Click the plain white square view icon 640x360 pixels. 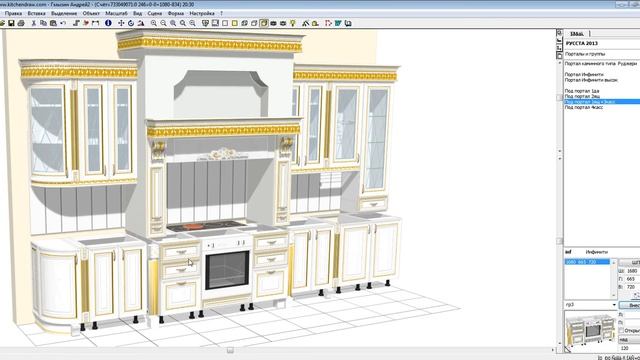pyautogui.click(x=225, y=23)
